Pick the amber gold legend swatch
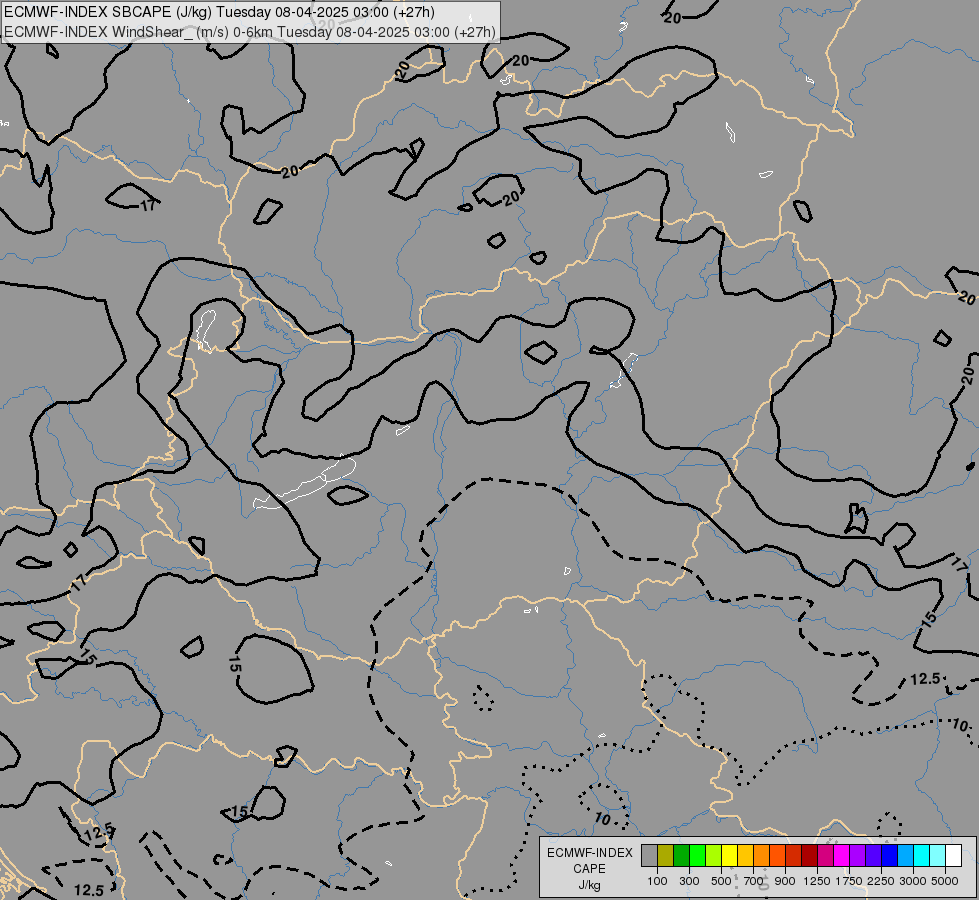979x900 pixels. point(745,856)
